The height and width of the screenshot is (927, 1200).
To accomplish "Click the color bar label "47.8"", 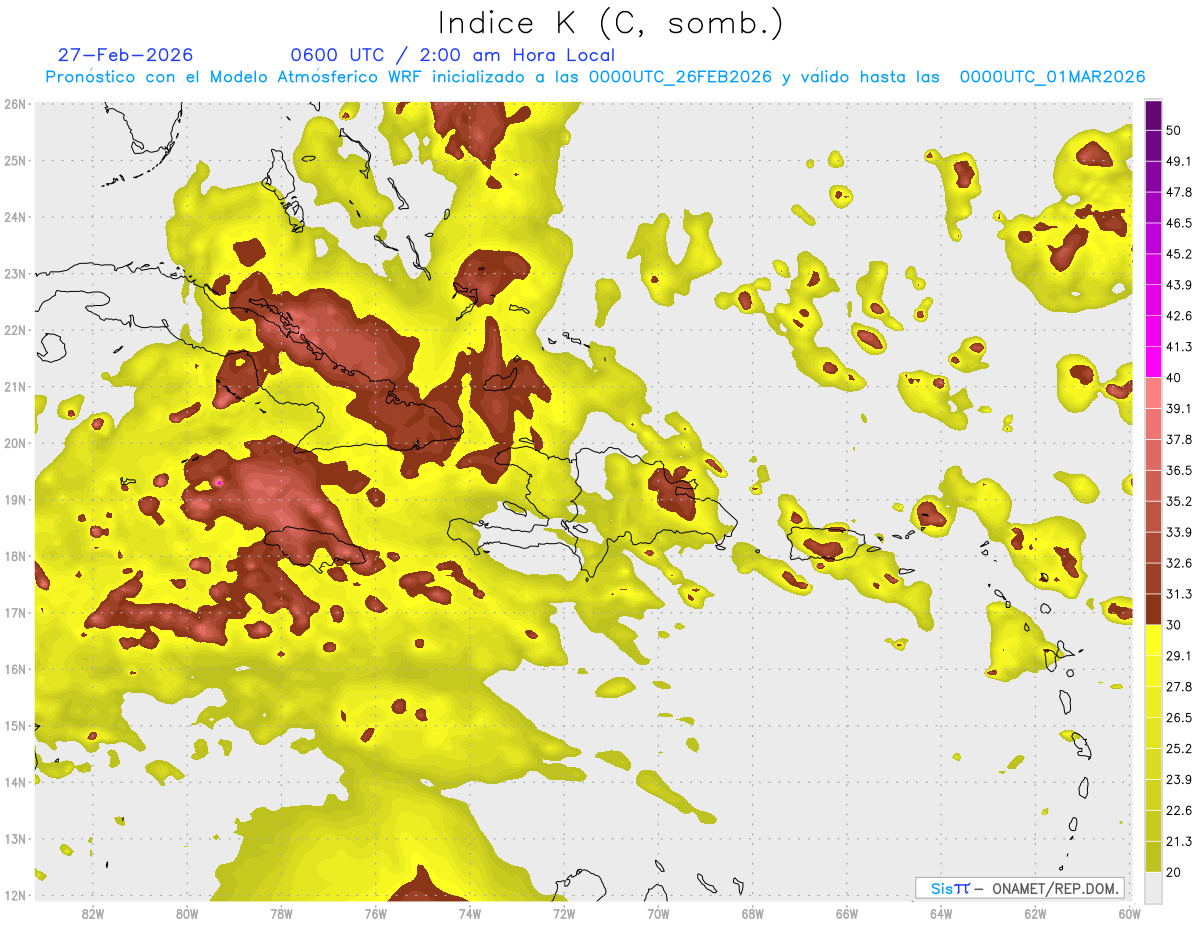I will 1178,192.
